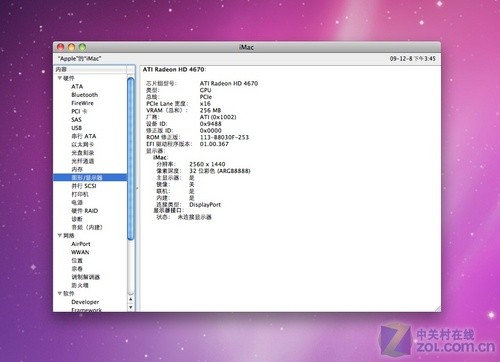The width and height of the screenshot is (500, 362).
Task: Click the GPU type value
Action: pyautogui.click(x=205, y=90)
